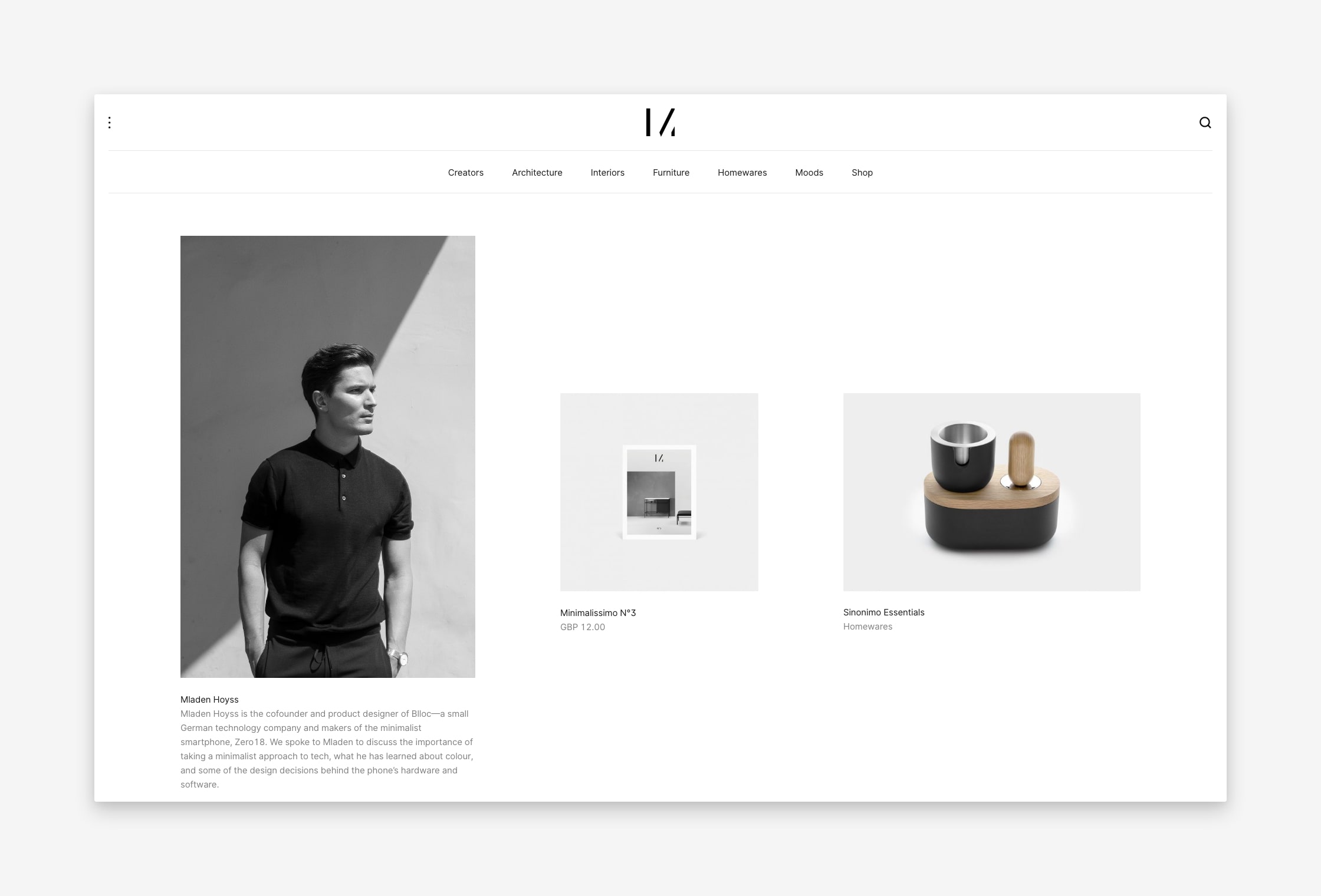Click the search icon in the top right

click(1204, 122)
